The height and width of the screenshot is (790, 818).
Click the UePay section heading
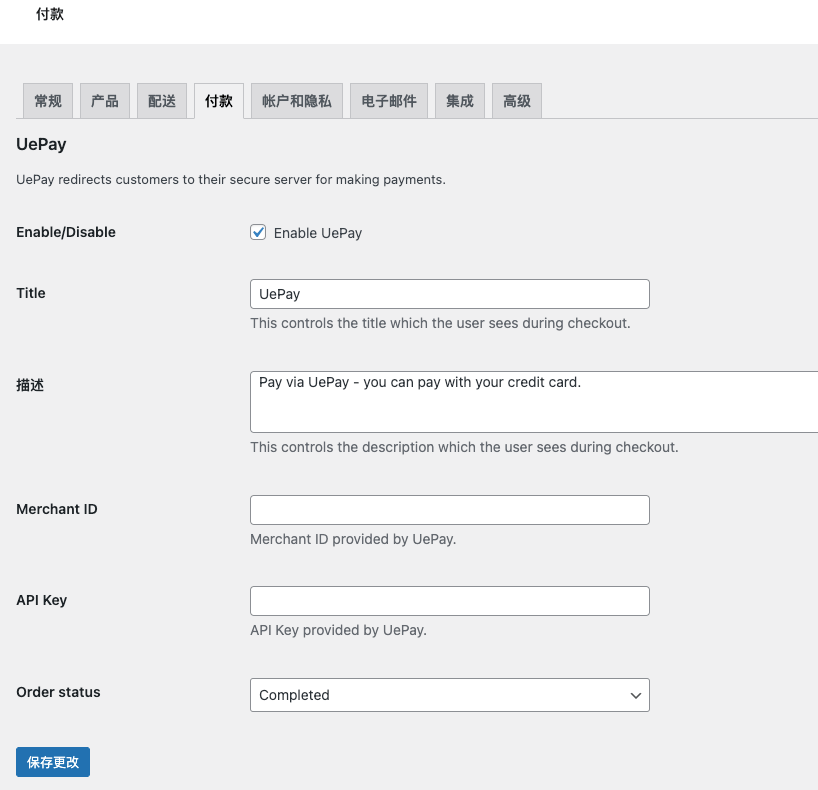tap(41, 145)
